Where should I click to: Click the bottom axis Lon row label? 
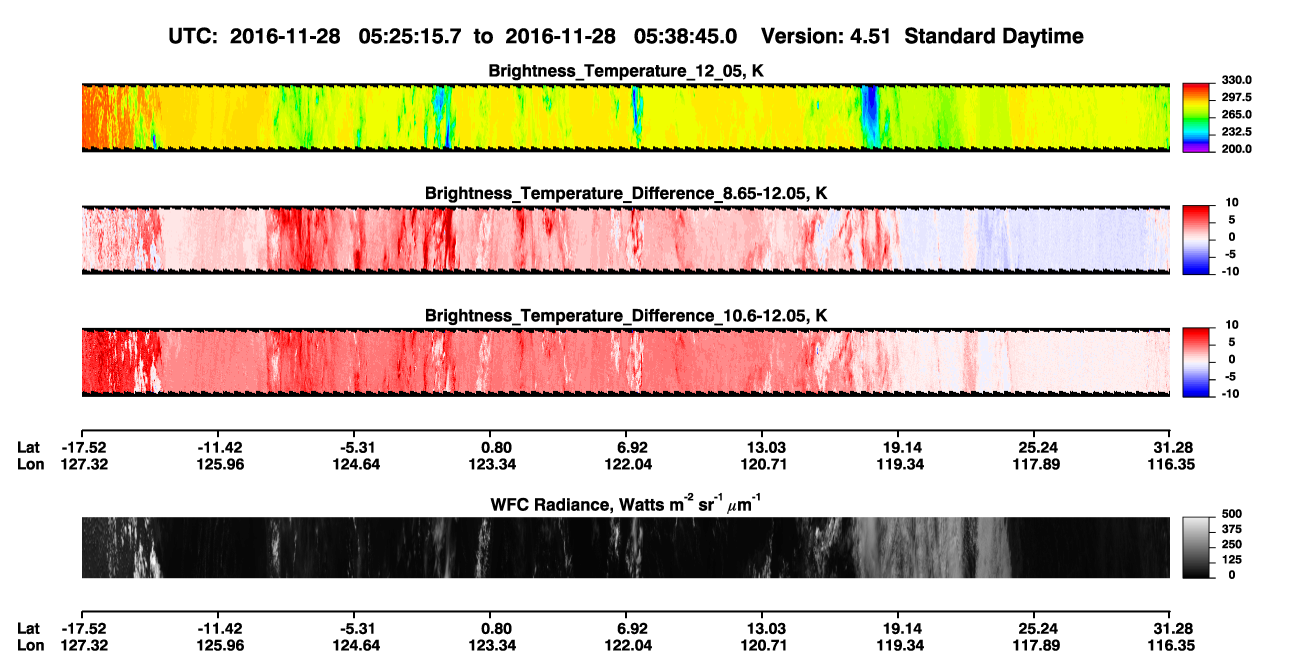[x=30, y=645]
